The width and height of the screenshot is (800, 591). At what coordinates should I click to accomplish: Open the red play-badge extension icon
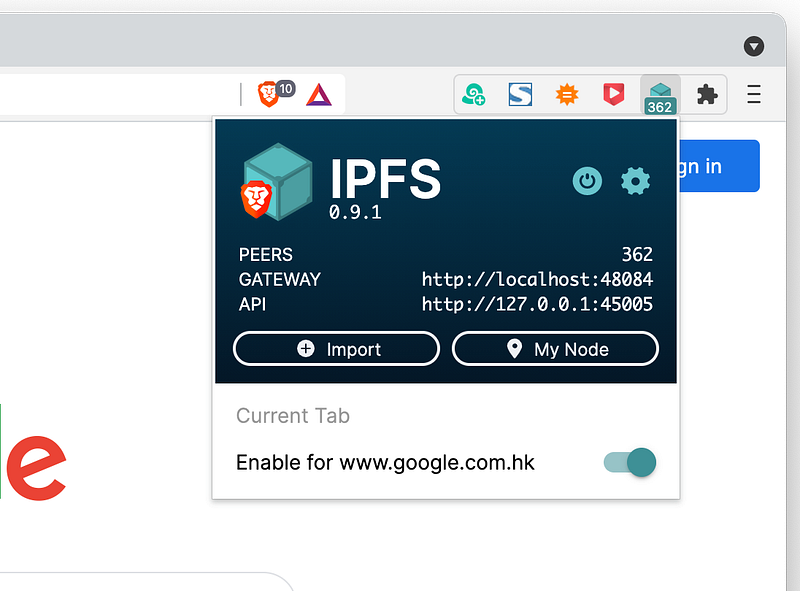[613, 94]
